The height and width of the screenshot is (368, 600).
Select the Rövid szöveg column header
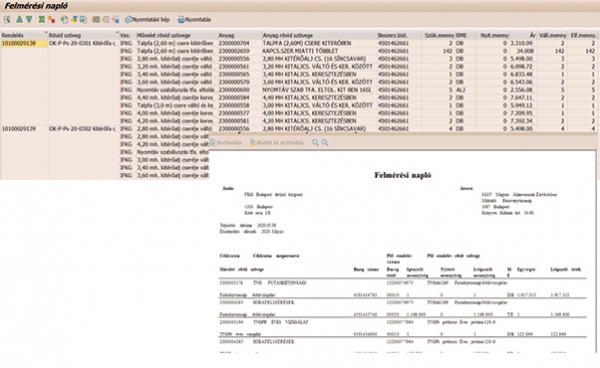(x=83, y=35)
